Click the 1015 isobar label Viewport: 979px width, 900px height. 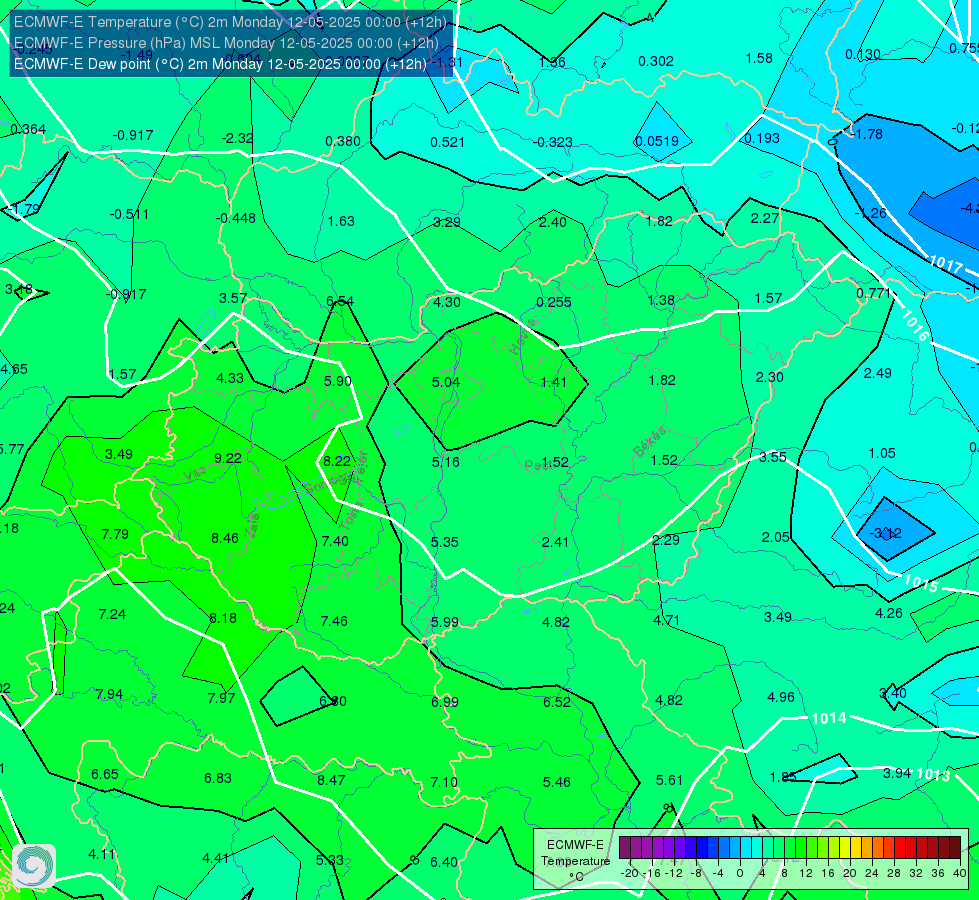[x=921, y=583]
